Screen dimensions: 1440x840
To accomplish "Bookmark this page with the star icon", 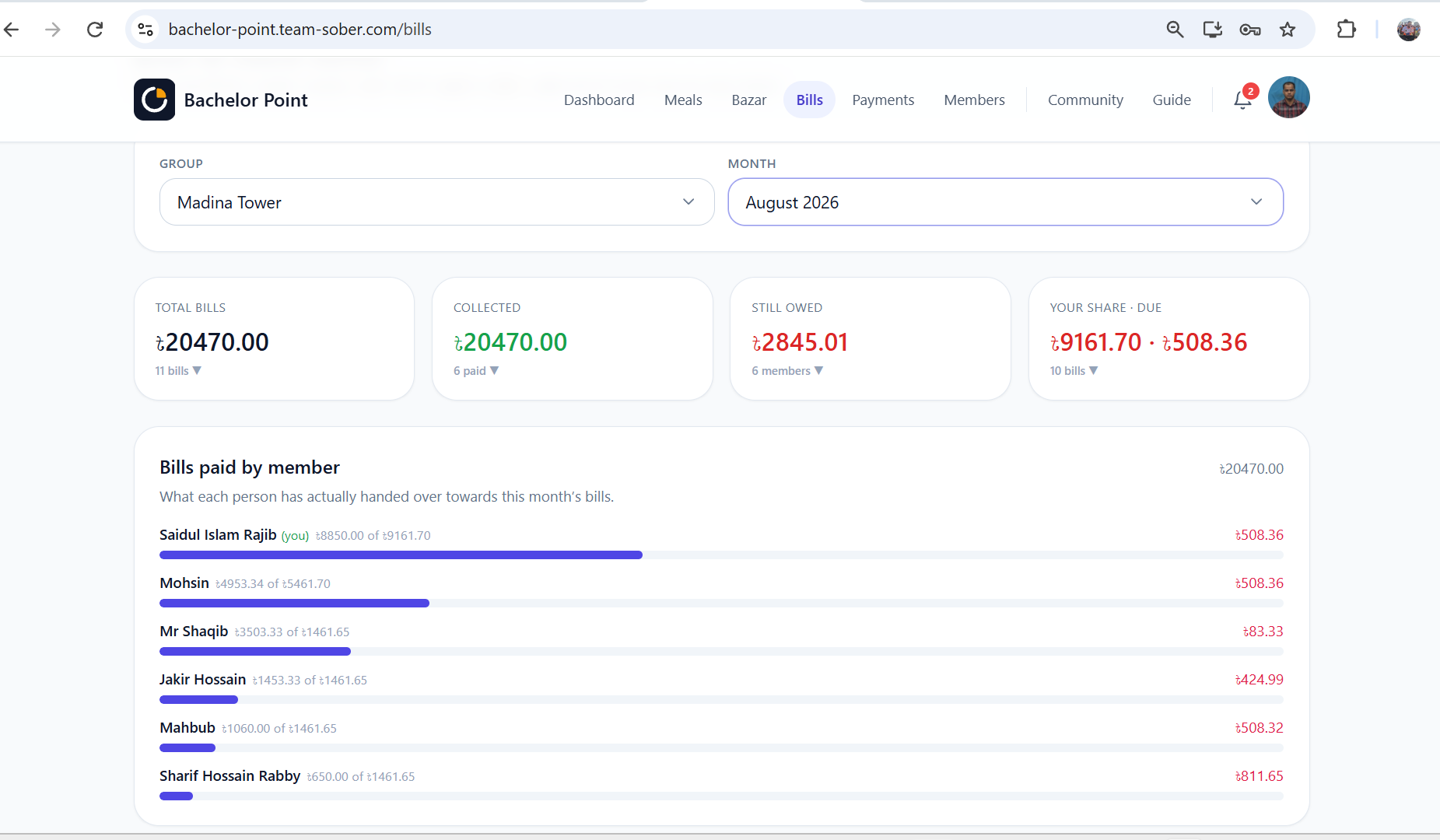I will click(x=1288, y=30).
